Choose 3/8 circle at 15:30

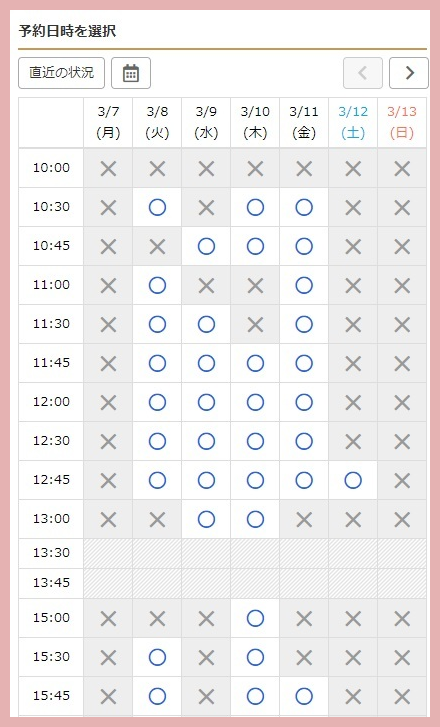point(157,657)
